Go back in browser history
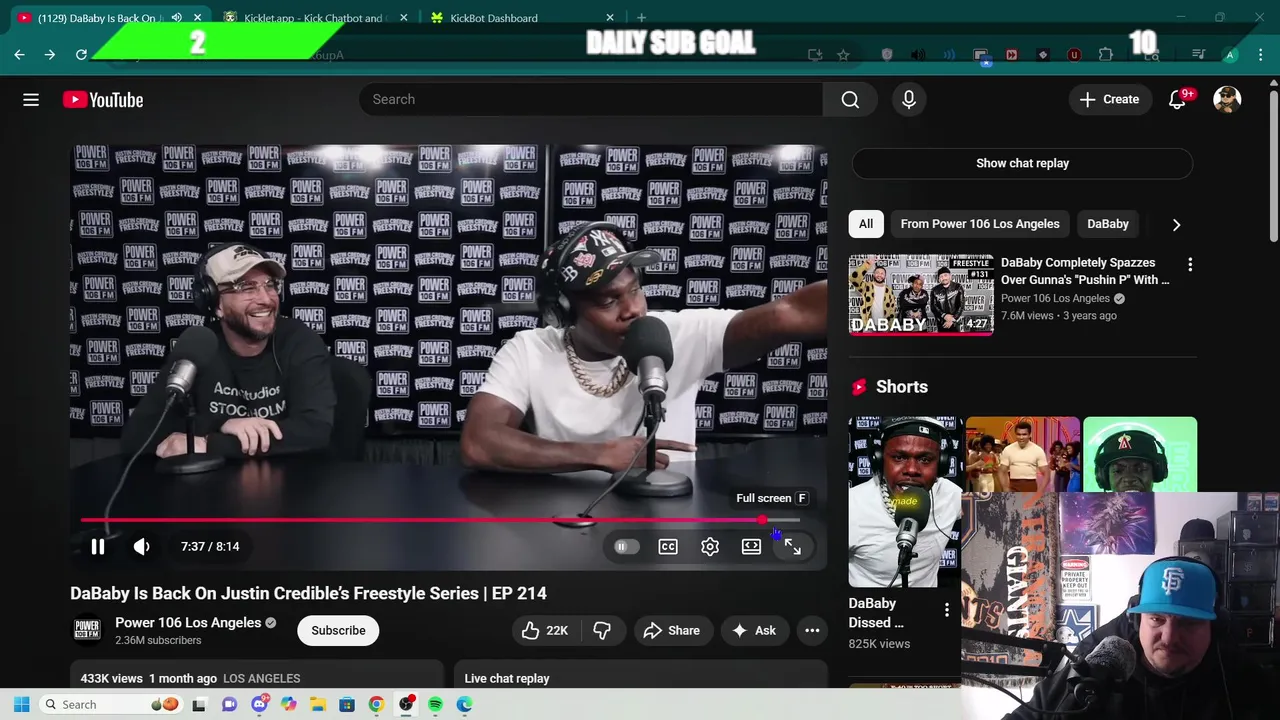Viewport: 1280px width, 720px height. [19, 55]
